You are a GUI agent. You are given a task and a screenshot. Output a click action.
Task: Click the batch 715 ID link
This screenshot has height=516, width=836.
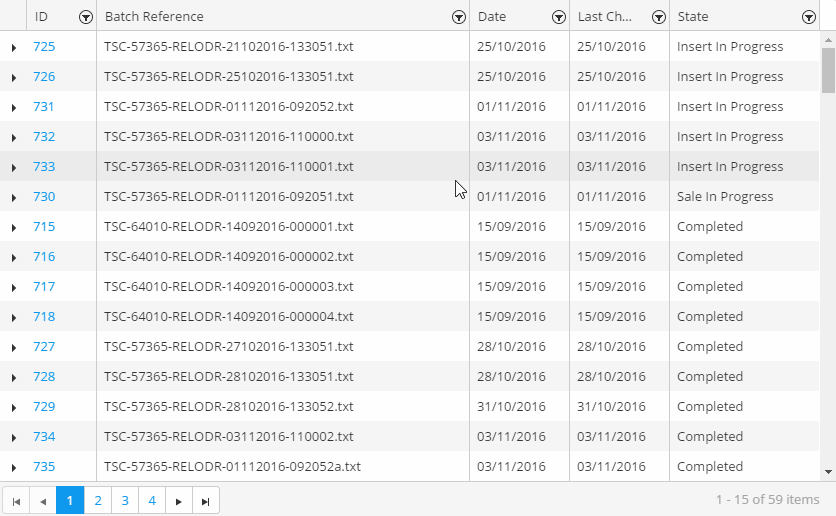44,227
